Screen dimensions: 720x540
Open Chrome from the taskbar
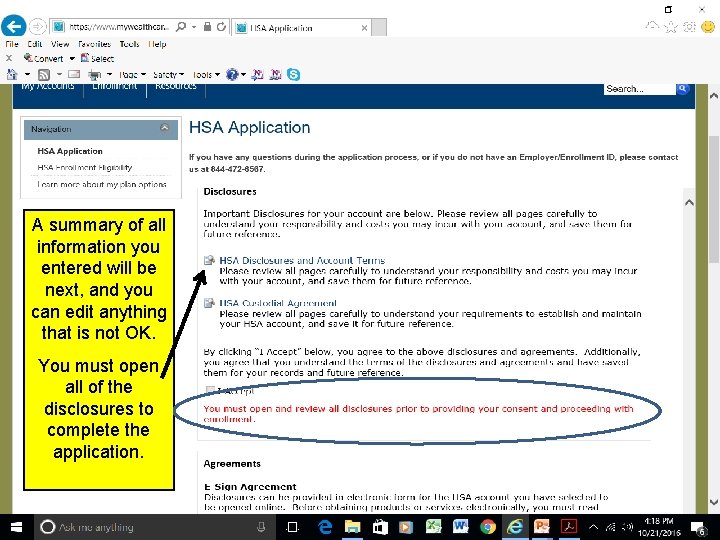(x=488, y=527)
